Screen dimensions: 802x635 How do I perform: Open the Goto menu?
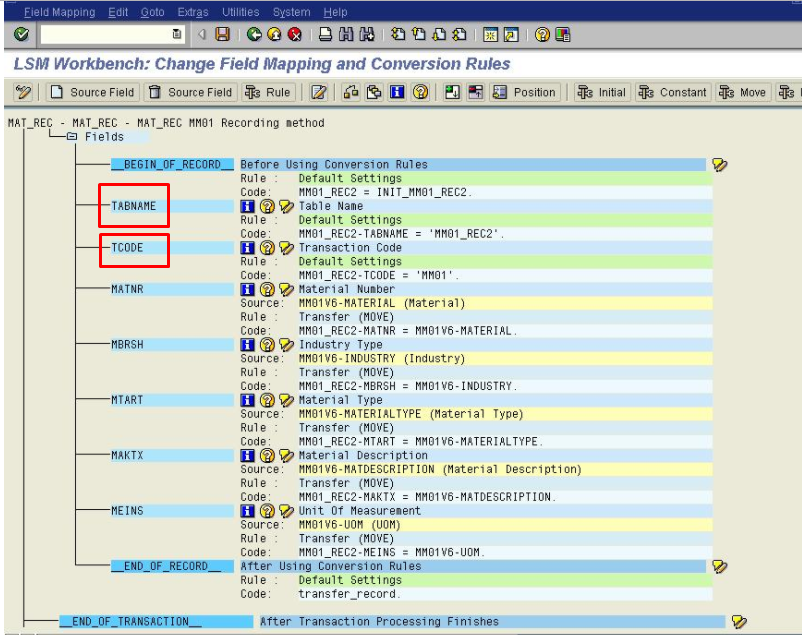[x=152, y=11]
